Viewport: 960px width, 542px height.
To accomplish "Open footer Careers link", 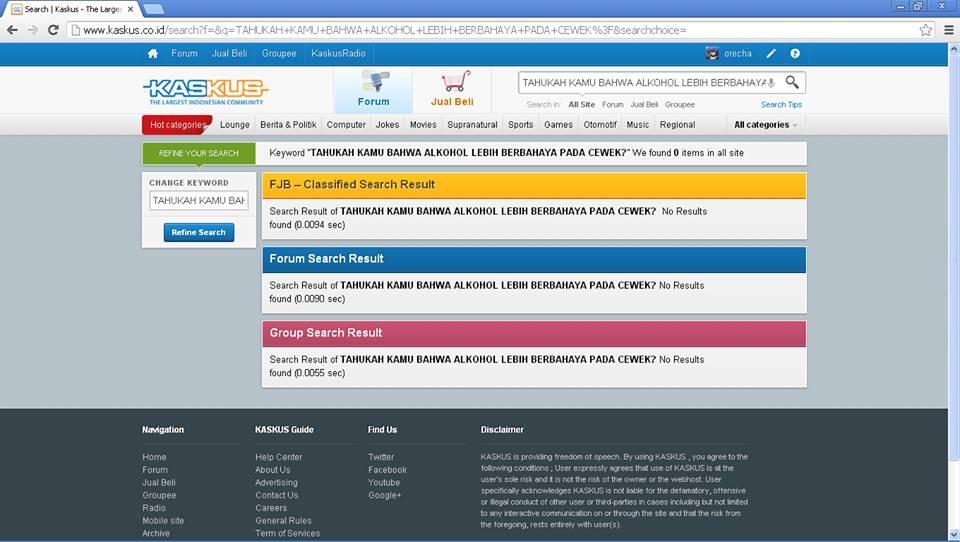I will click(x=271, y=508).
